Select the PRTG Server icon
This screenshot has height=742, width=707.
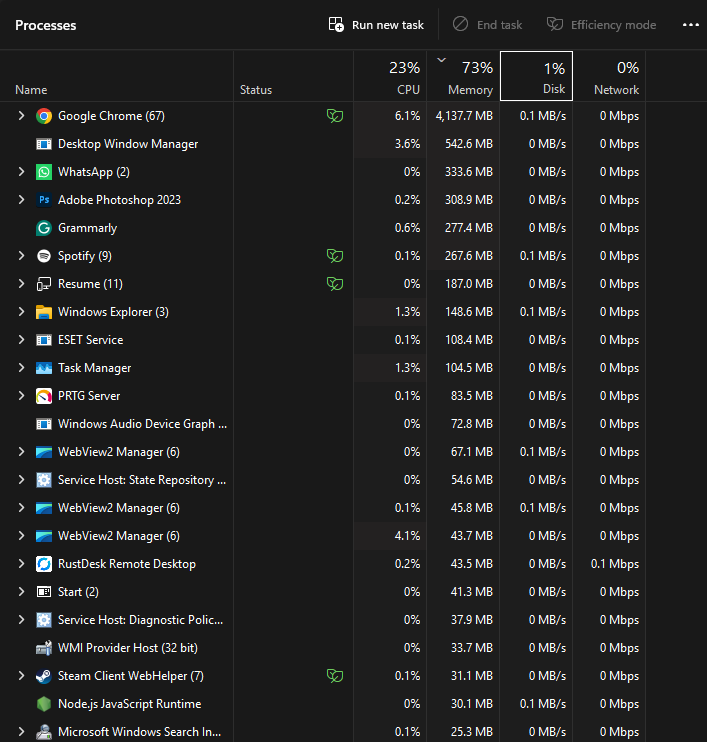(x=44, y=396)
